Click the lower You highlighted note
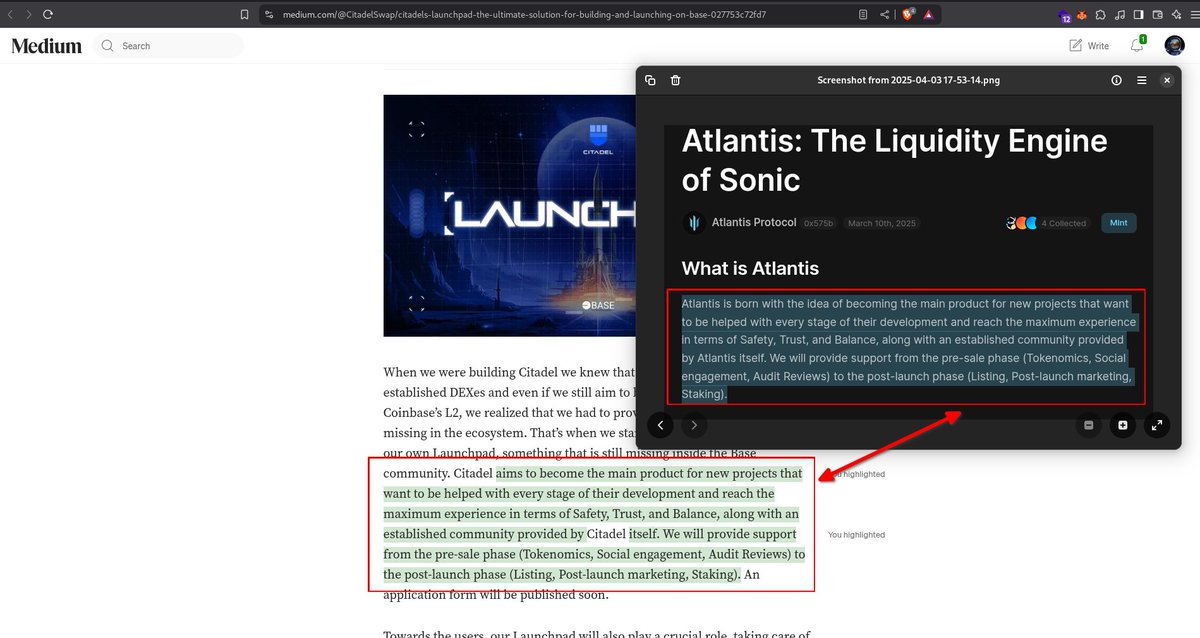1200x638 pixels. [856, 535]
